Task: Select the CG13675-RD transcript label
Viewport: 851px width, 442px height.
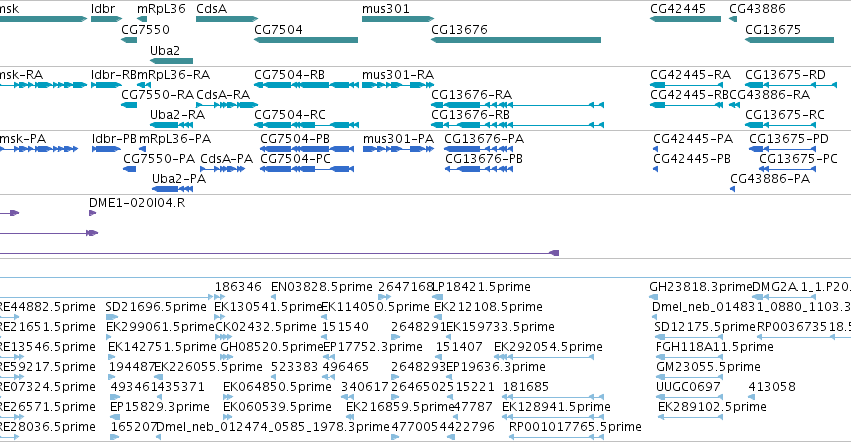Action: pos(785,74)
